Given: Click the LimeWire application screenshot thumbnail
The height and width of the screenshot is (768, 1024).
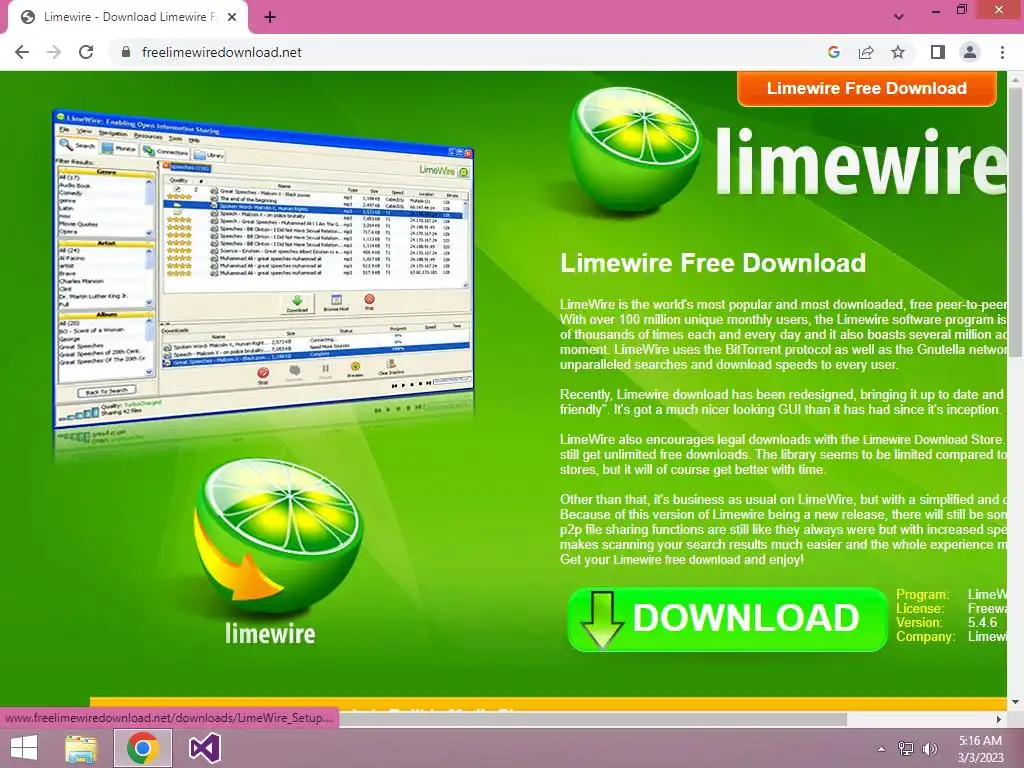Looking at the screenshot, I should [263, 268].
